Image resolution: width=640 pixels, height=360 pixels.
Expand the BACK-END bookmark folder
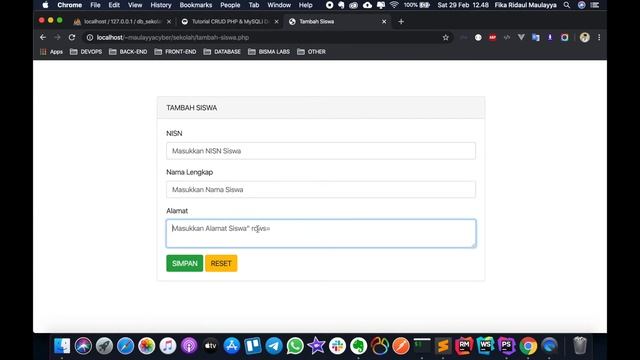click(128, 52)
